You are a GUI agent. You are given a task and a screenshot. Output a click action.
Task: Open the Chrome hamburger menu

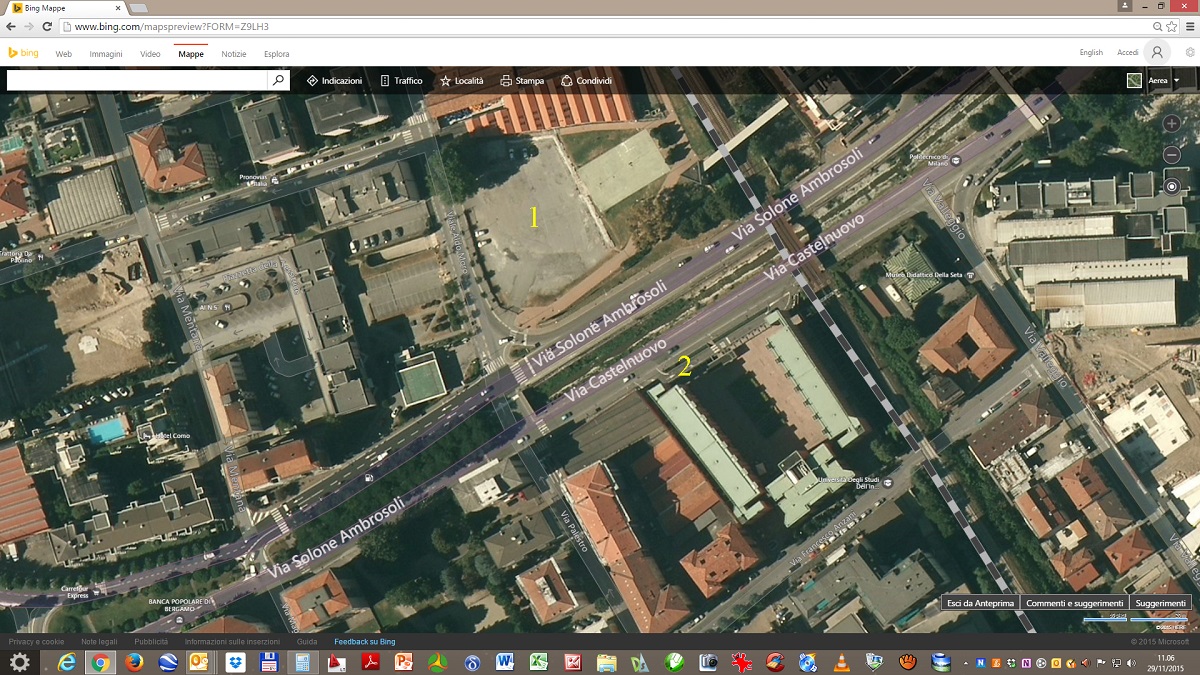1188,26
